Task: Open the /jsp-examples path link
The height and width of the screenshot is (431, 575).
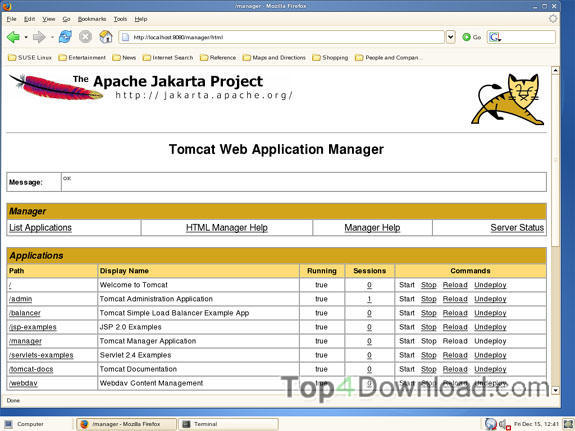Action: point(33,327)
